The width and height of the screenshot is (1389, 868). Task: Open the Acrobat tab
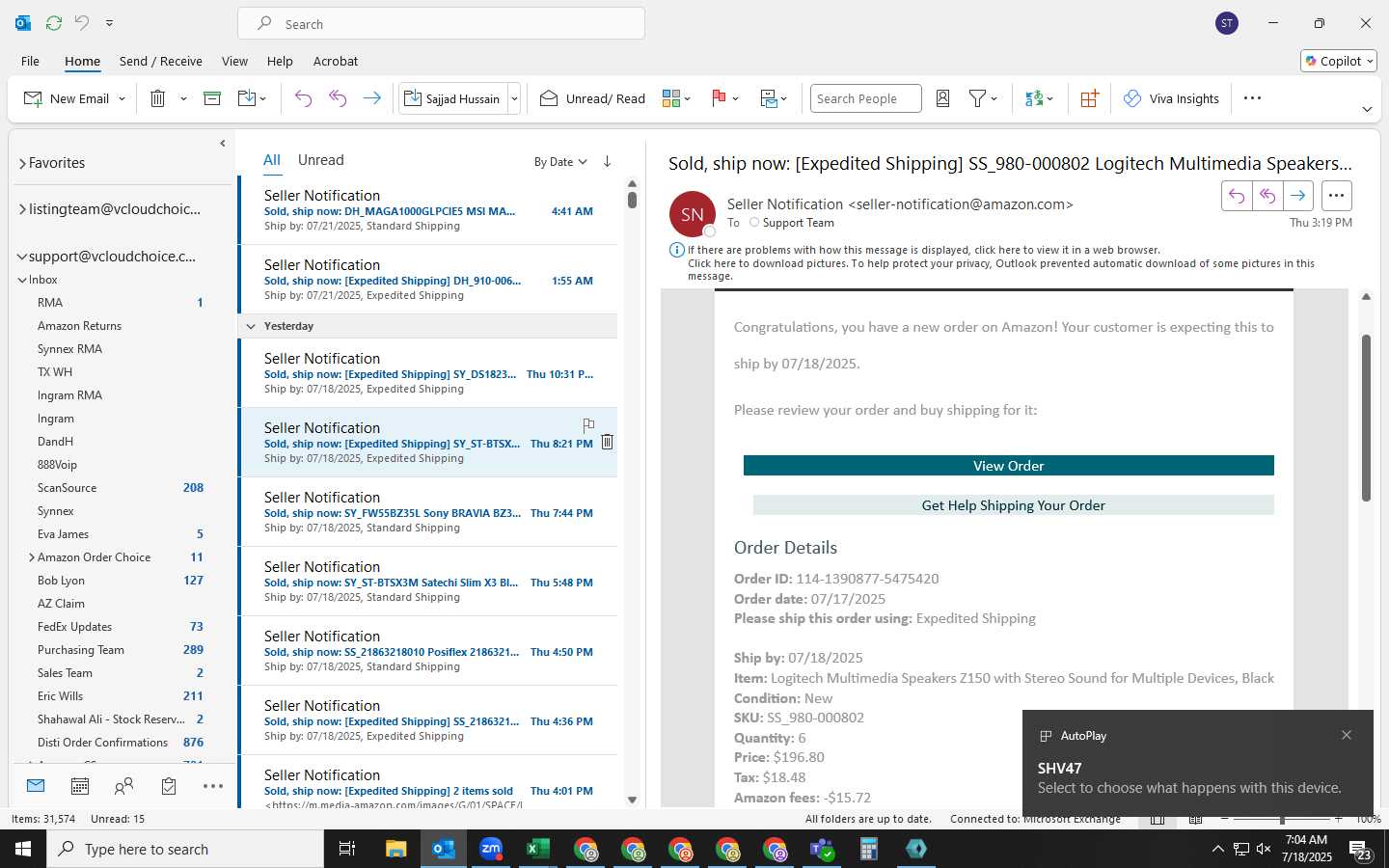(x=336, y=61)
